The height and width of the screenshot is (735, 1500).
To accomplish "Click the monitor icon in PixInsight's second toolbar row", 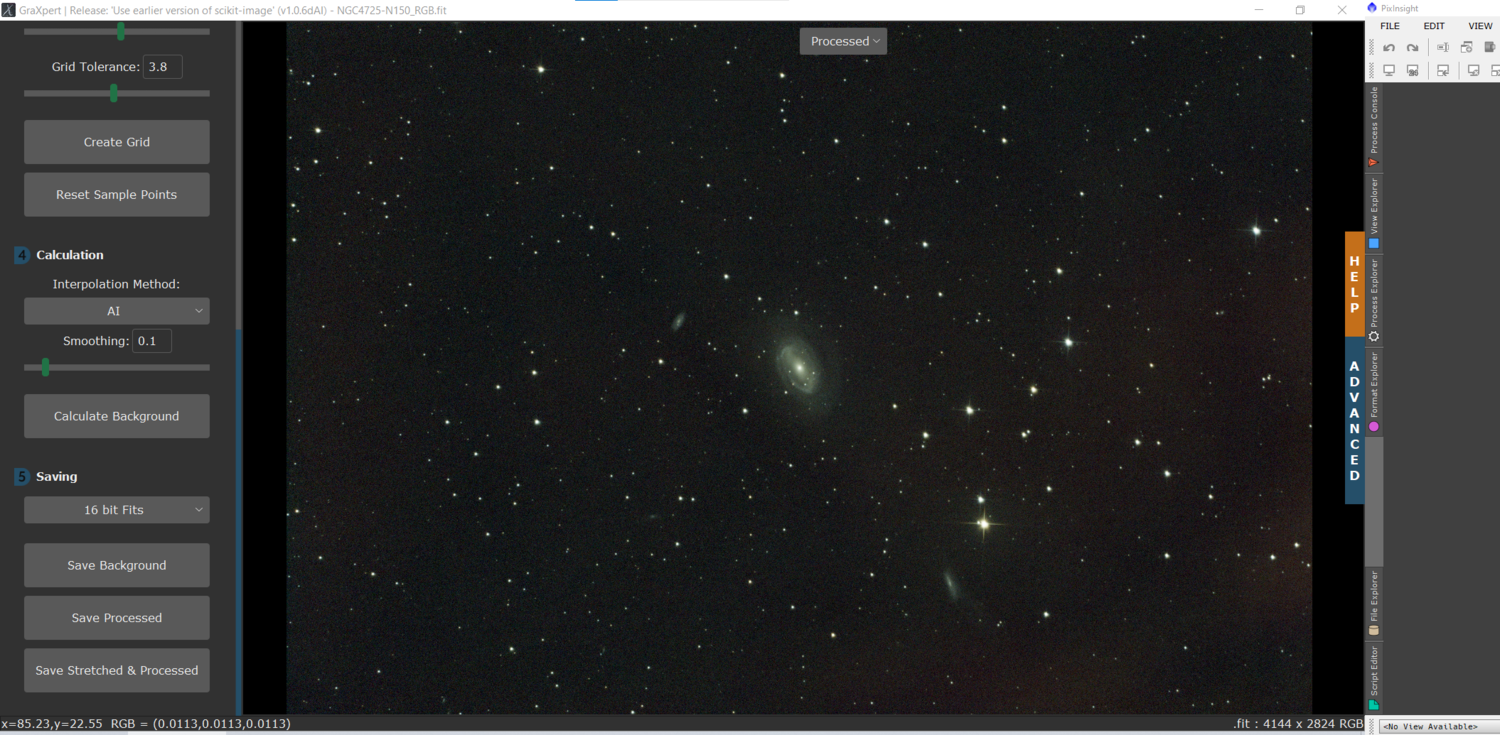I will (1389, 70).
